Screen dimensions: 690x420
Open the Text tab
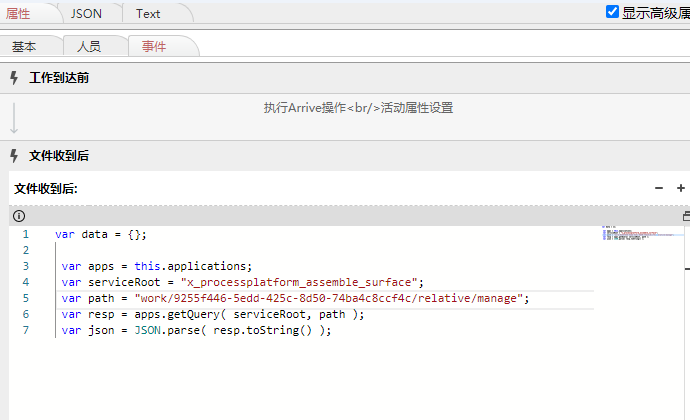point(148,13)
